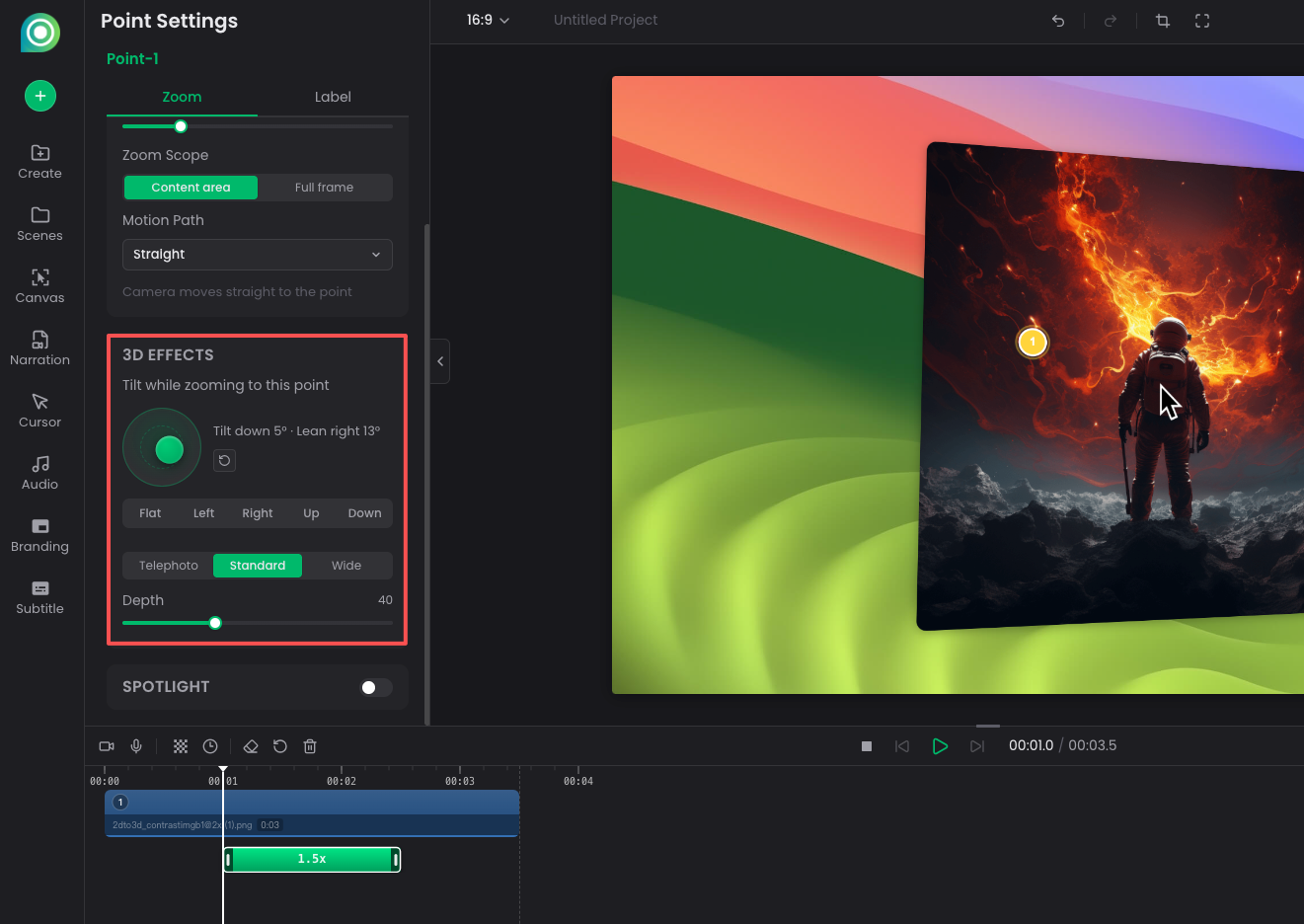Click the Depth slider handle
This screenshot has width=1304, height=924.
[215, 623]
